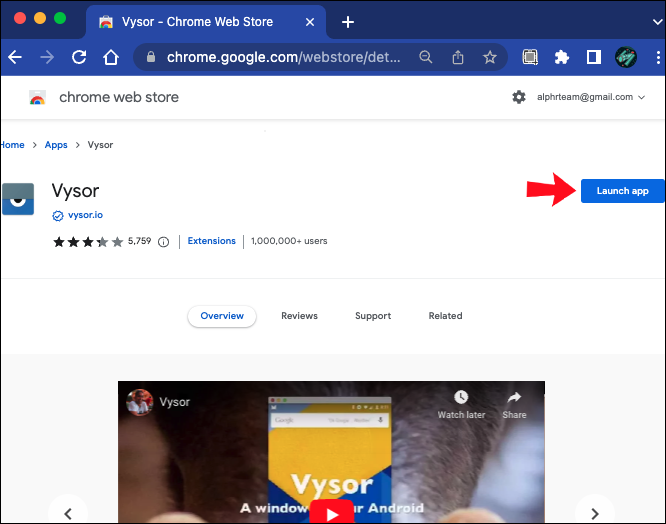
Task: Open the Chrome profile avatar
Action: coord(626,57)
